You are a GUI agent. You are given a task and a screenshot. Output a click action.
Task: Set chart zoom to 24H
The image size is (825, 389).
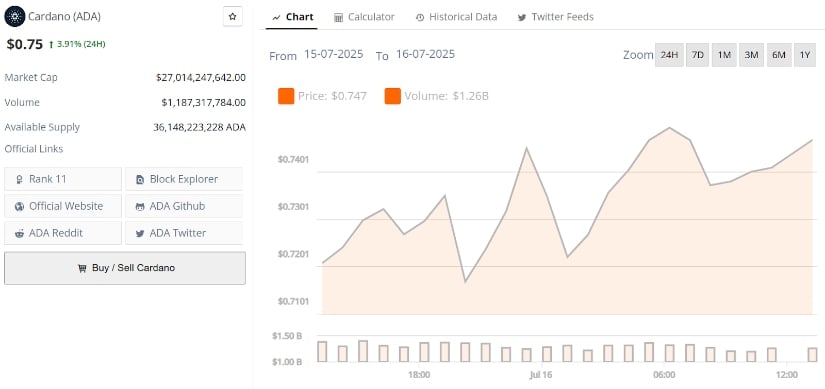669,55
